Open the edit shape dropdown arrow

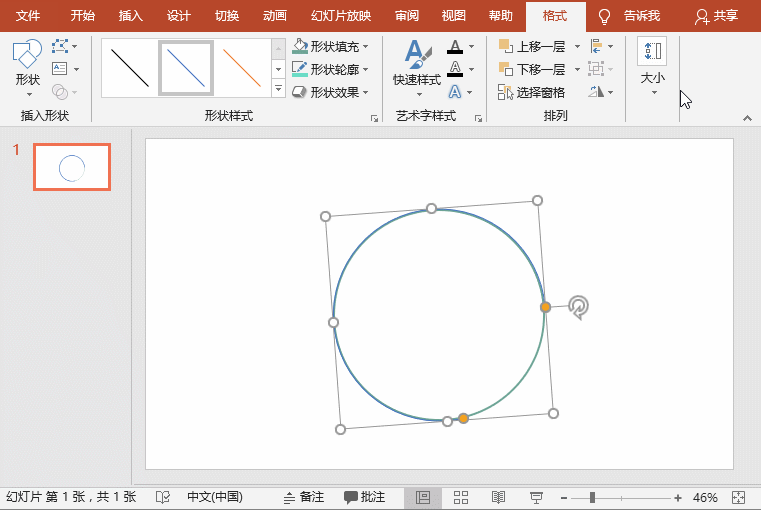click(x=75, y=47)
